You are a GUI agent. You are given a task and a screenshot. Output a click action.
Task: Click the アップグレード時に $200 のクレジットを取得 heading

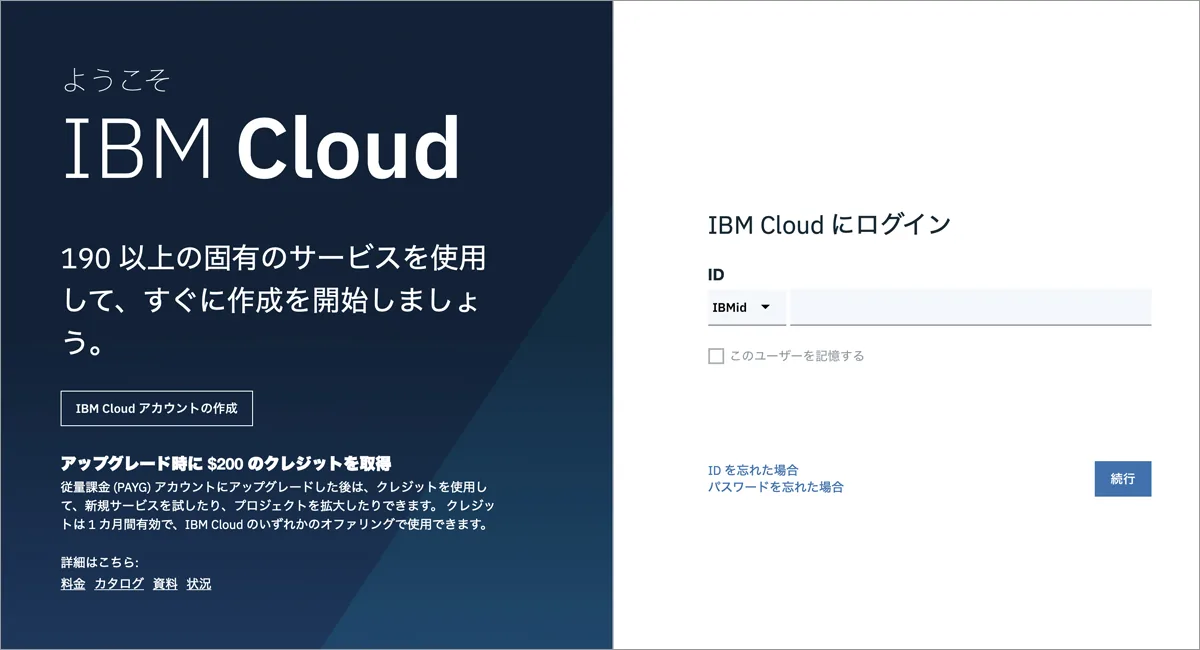[226, 464]
